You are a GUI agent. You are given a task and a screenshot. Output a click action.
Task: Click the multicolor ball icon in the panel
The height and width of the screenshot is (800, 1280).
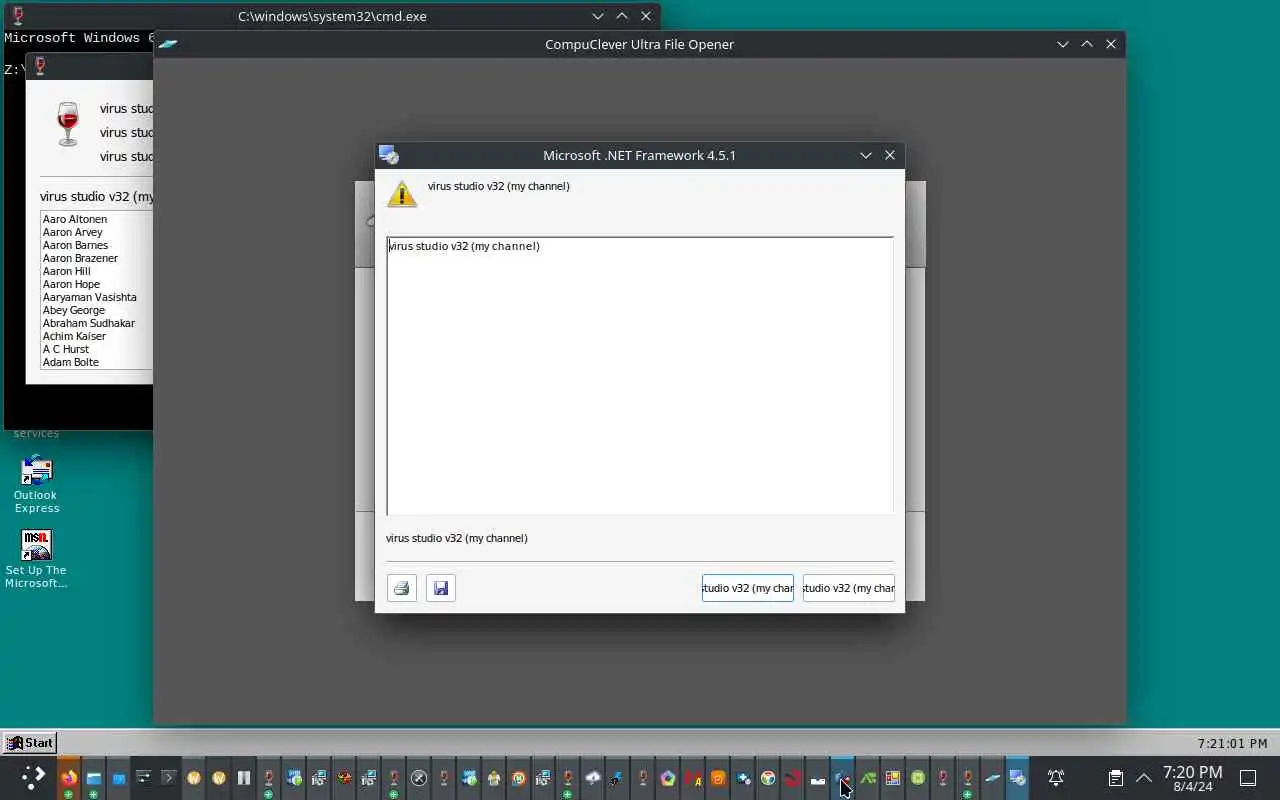(768, 777)
